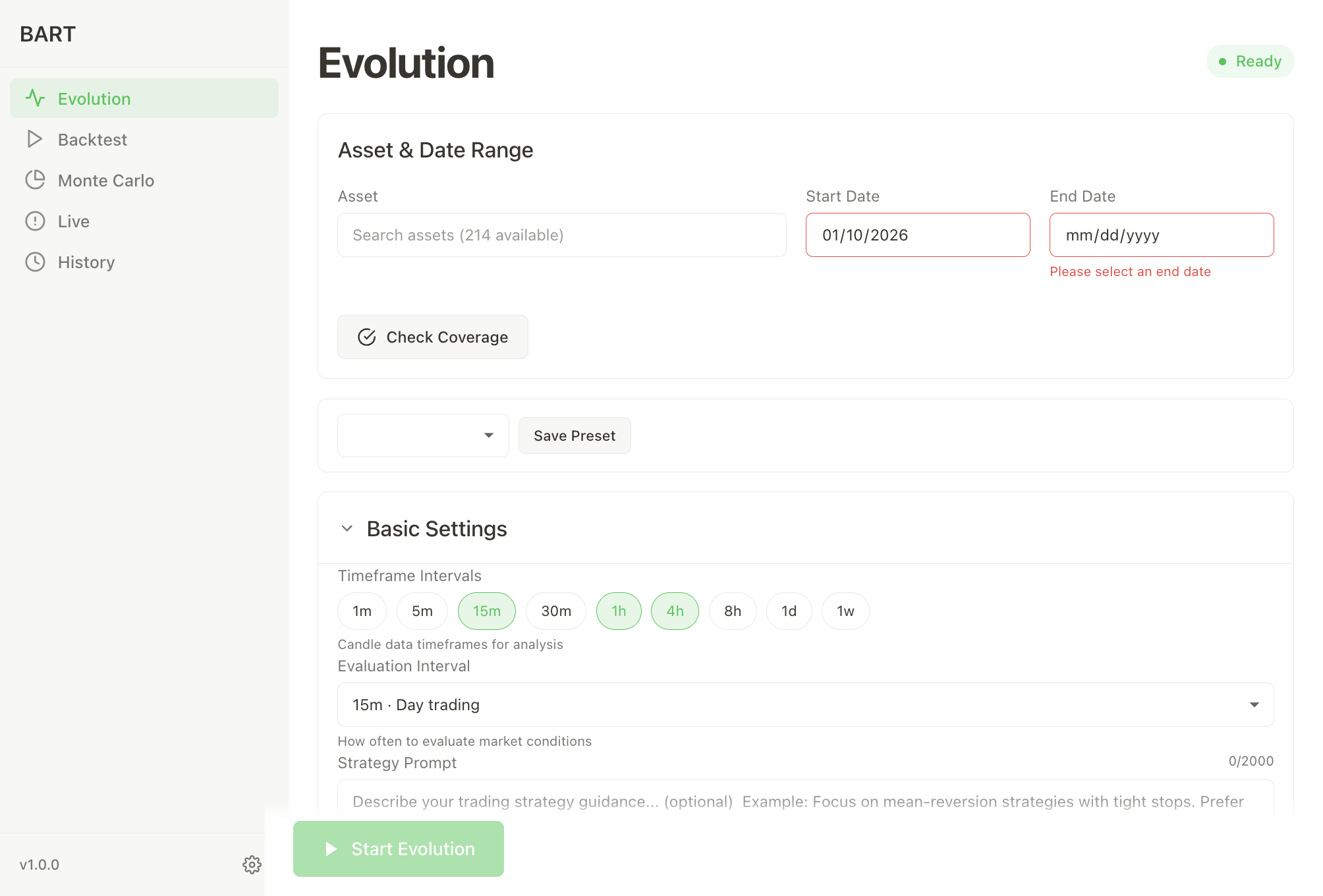
Task: Go to the Monte Carlo page
Action: pyautogui.click(x=105, y=181)
